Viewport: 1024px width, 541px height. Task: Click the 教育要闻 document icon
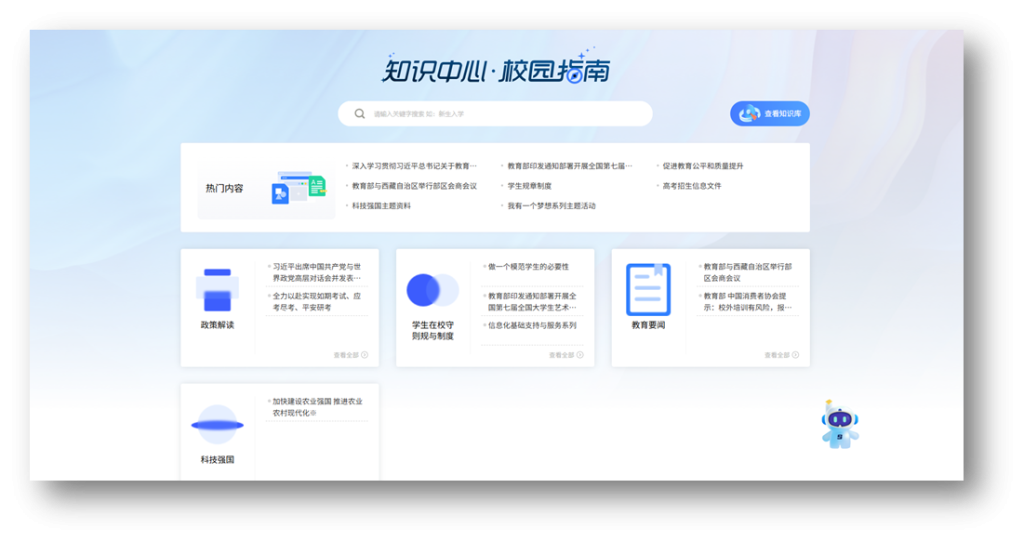point(648,289)
